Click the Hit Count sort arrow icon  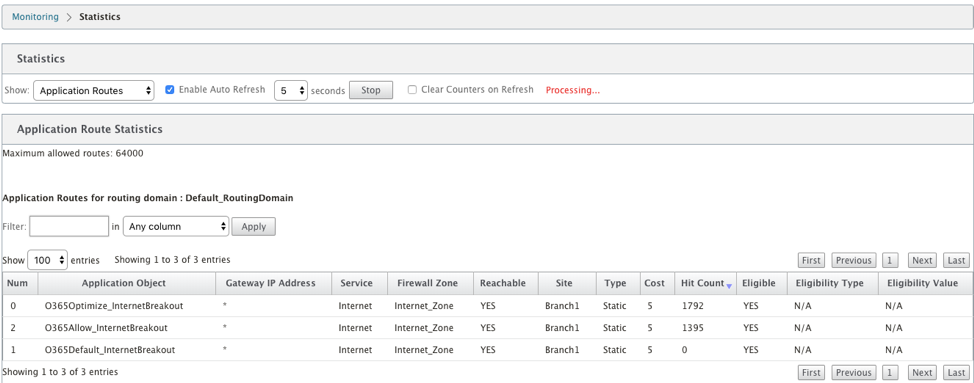(729, 286)
